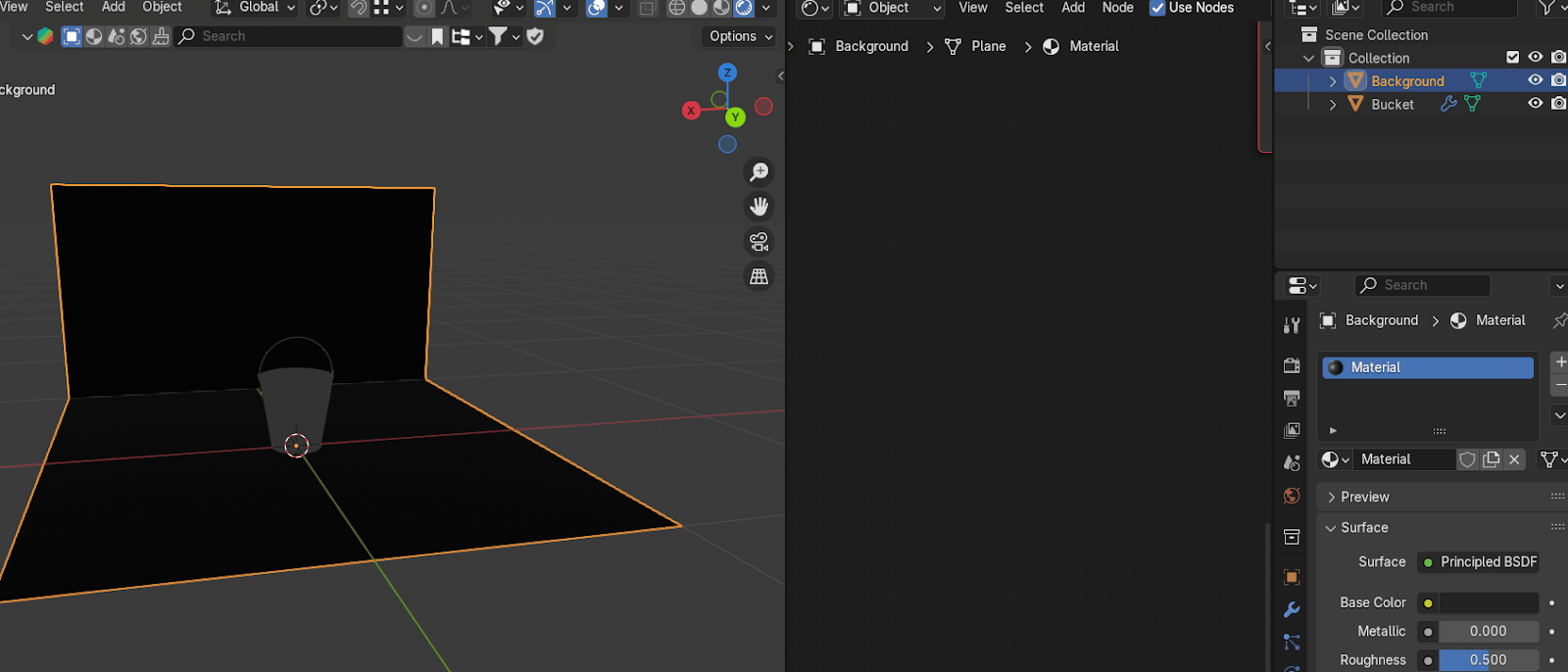
Task: Expand the Preview panel
Action: (1364, 497)
